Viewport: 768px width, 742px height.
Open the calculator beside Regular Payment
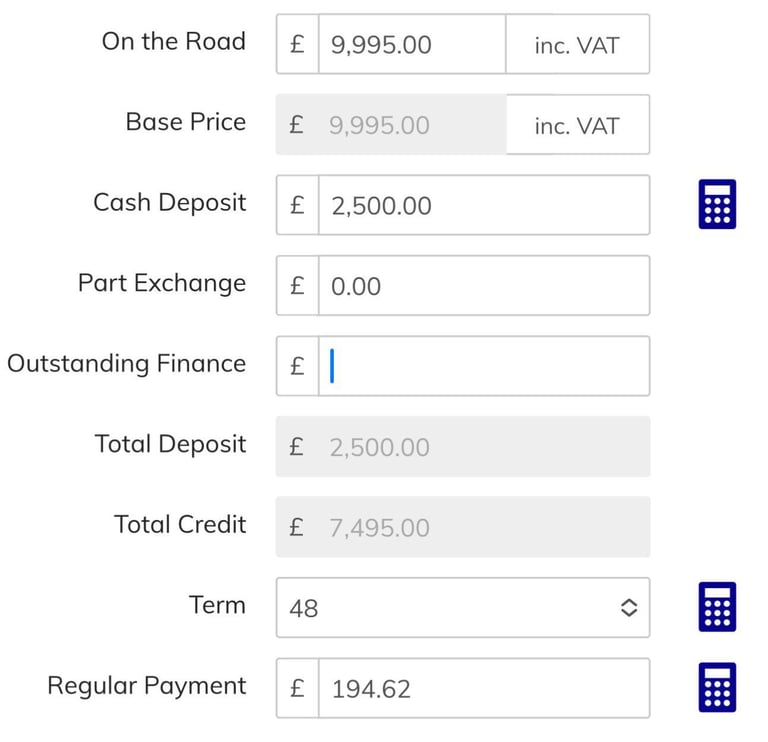click(x=717, y=687)
